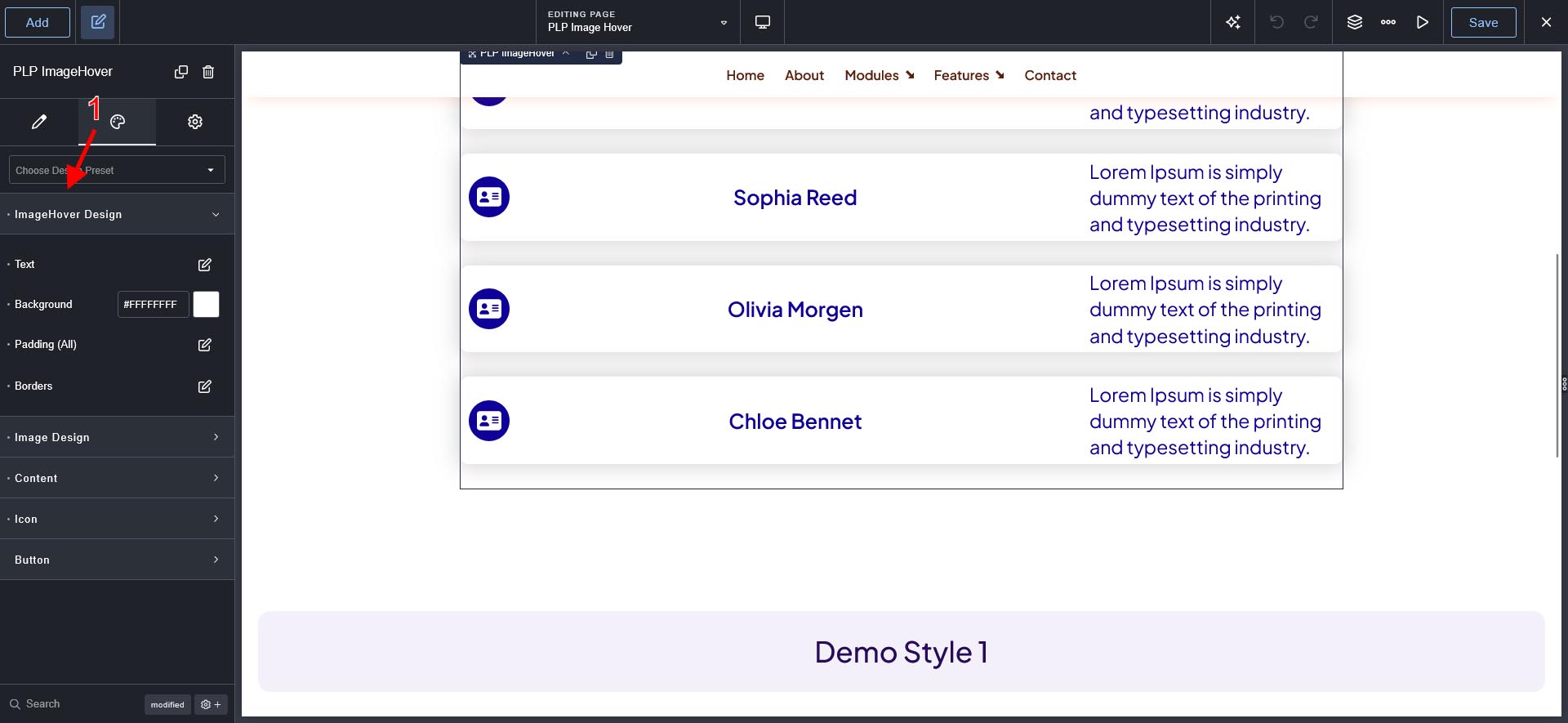Image resolution: width=1568 pixels, height=723 pixels.
Task: Open the white Background color swatch
Action: pyautogui.click(x=206, y=305)
